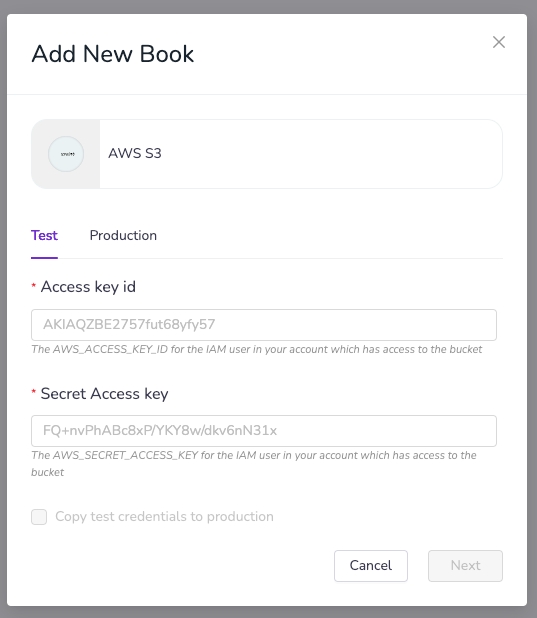Screen dimensions: 537x618
Task: Enable Copy test credentials to production checkbox
Action: 39,517
